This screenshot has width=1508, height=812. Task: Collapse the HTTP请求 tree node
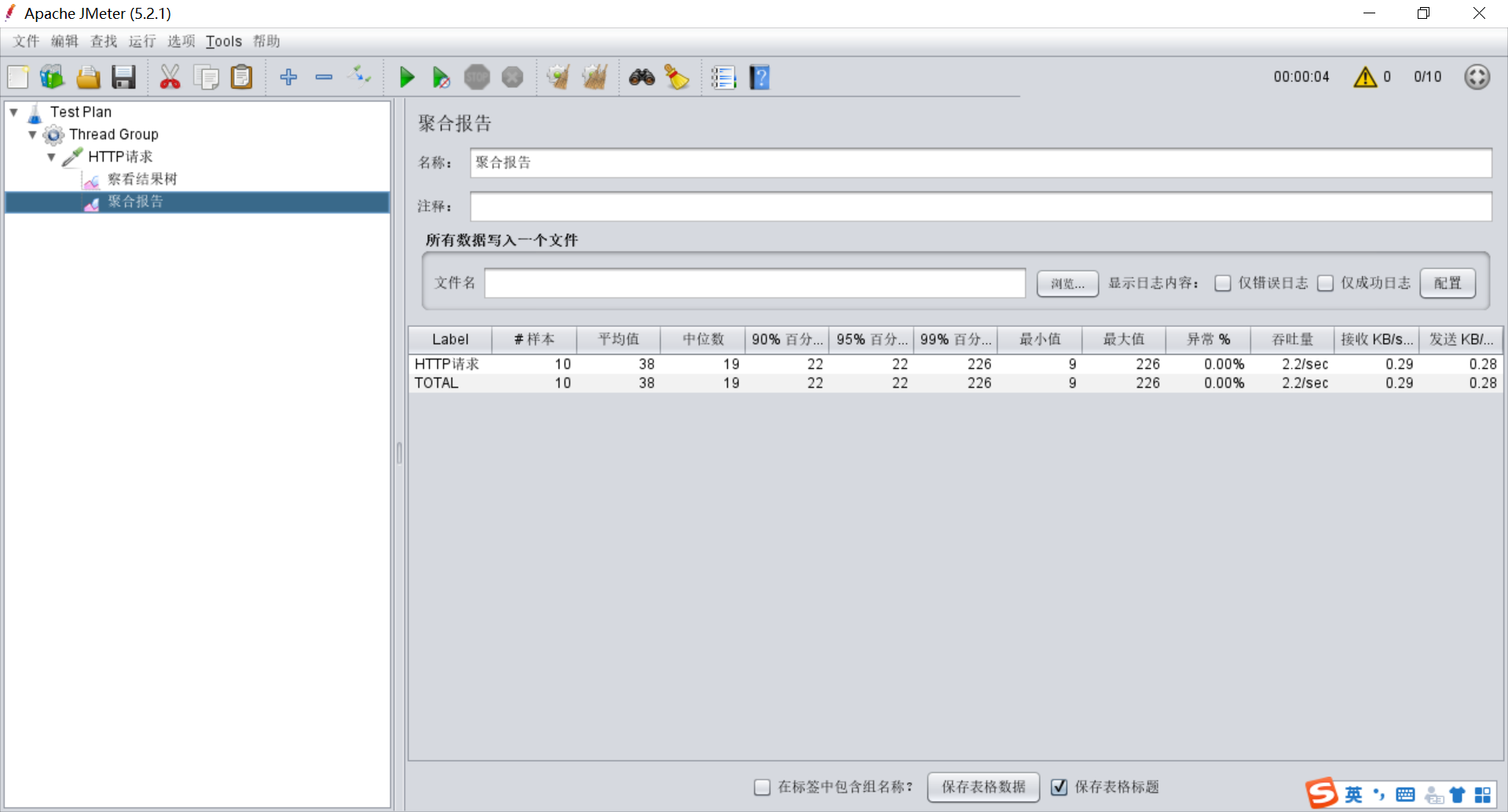pyautogui.click(x=51, y=156)
